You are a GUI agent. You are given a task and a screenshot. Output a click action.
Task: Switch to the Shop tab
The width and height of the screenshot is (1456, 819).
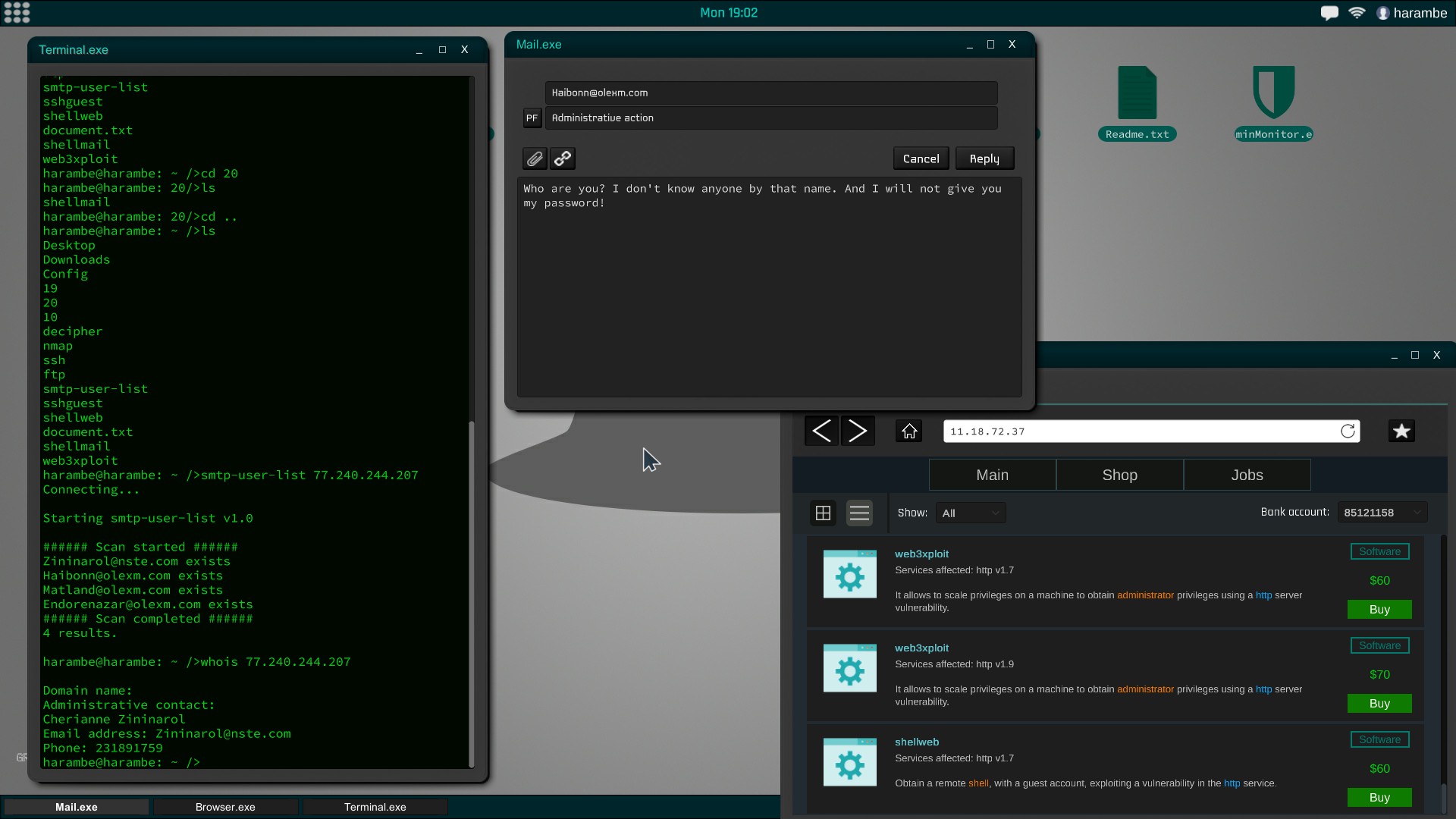tap(1120, 474)
